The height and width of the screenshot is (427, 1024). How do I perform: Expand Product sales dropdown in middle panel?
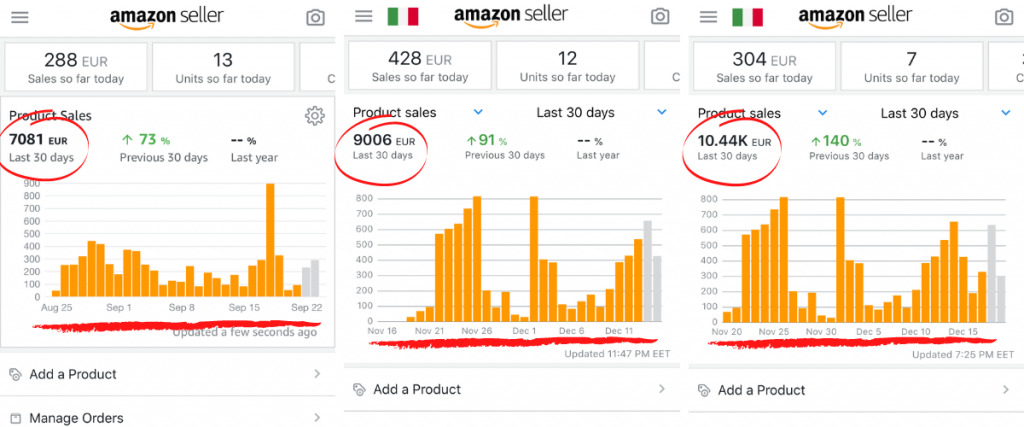coord(478,113)
